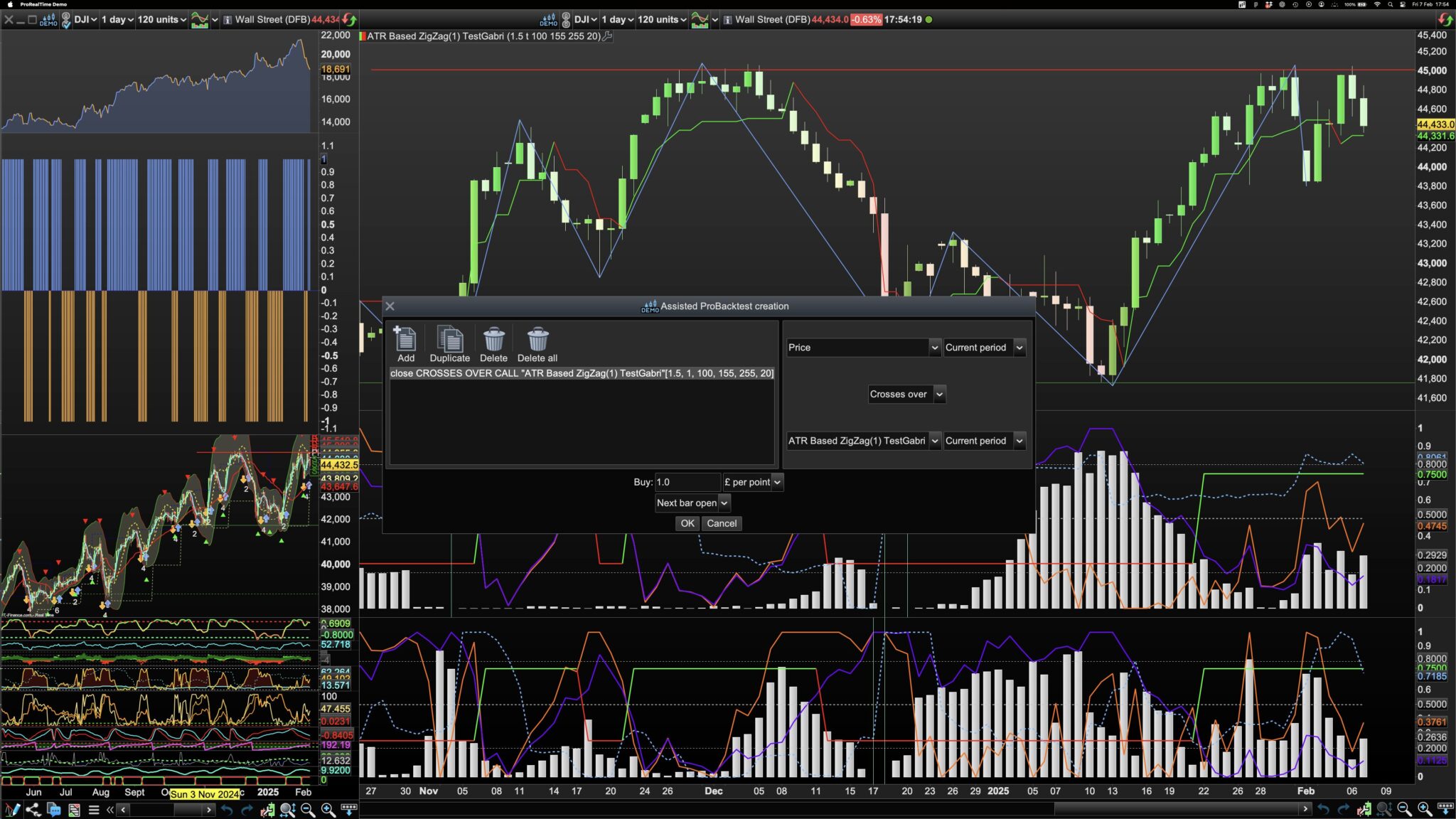
Task: Click the Add condition icon
Action: (x=405, y=340)
